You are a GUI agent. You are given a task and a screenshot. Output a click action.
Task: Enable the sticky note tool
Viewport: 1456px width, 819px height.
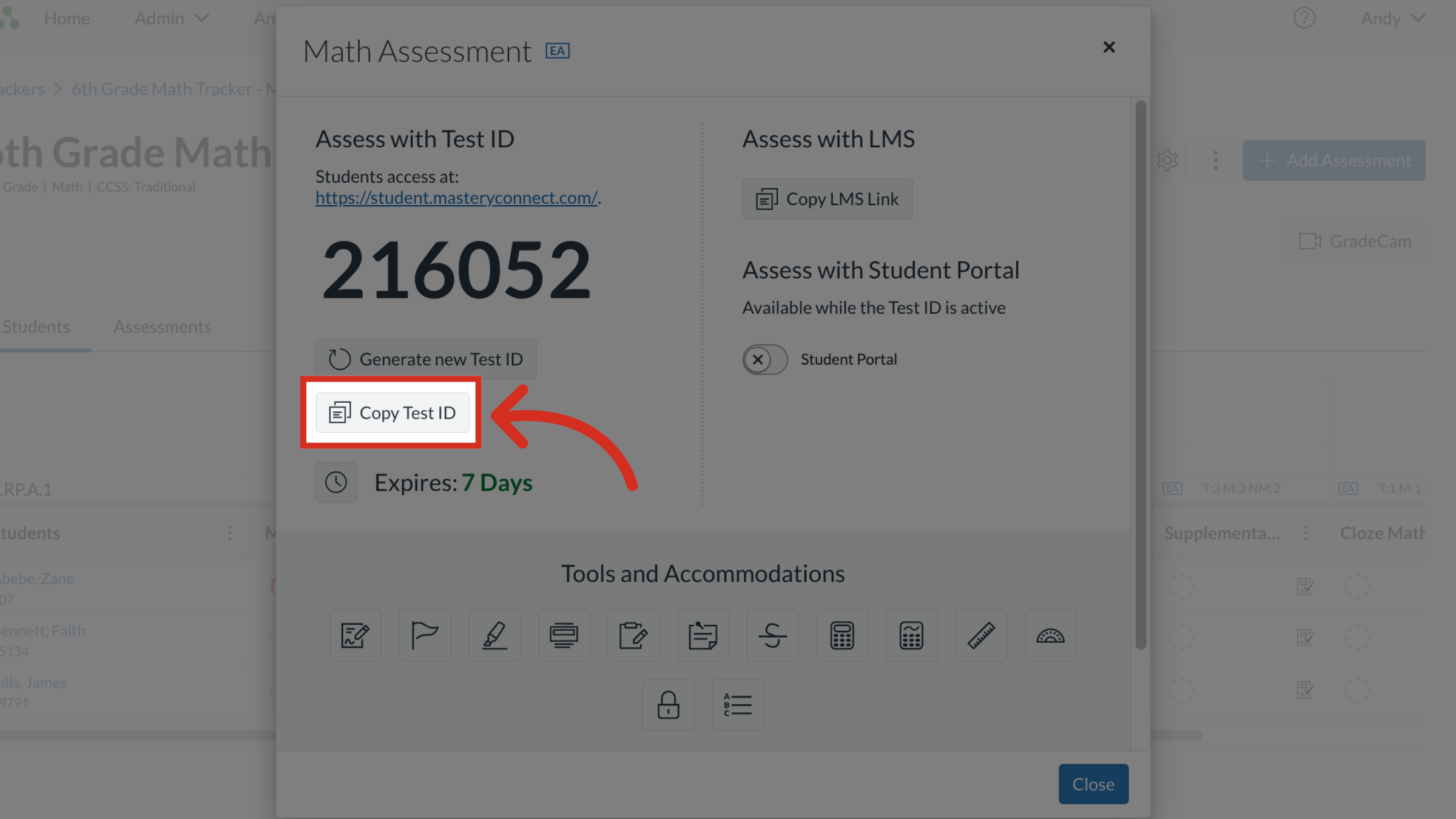(x=703, y=636)
